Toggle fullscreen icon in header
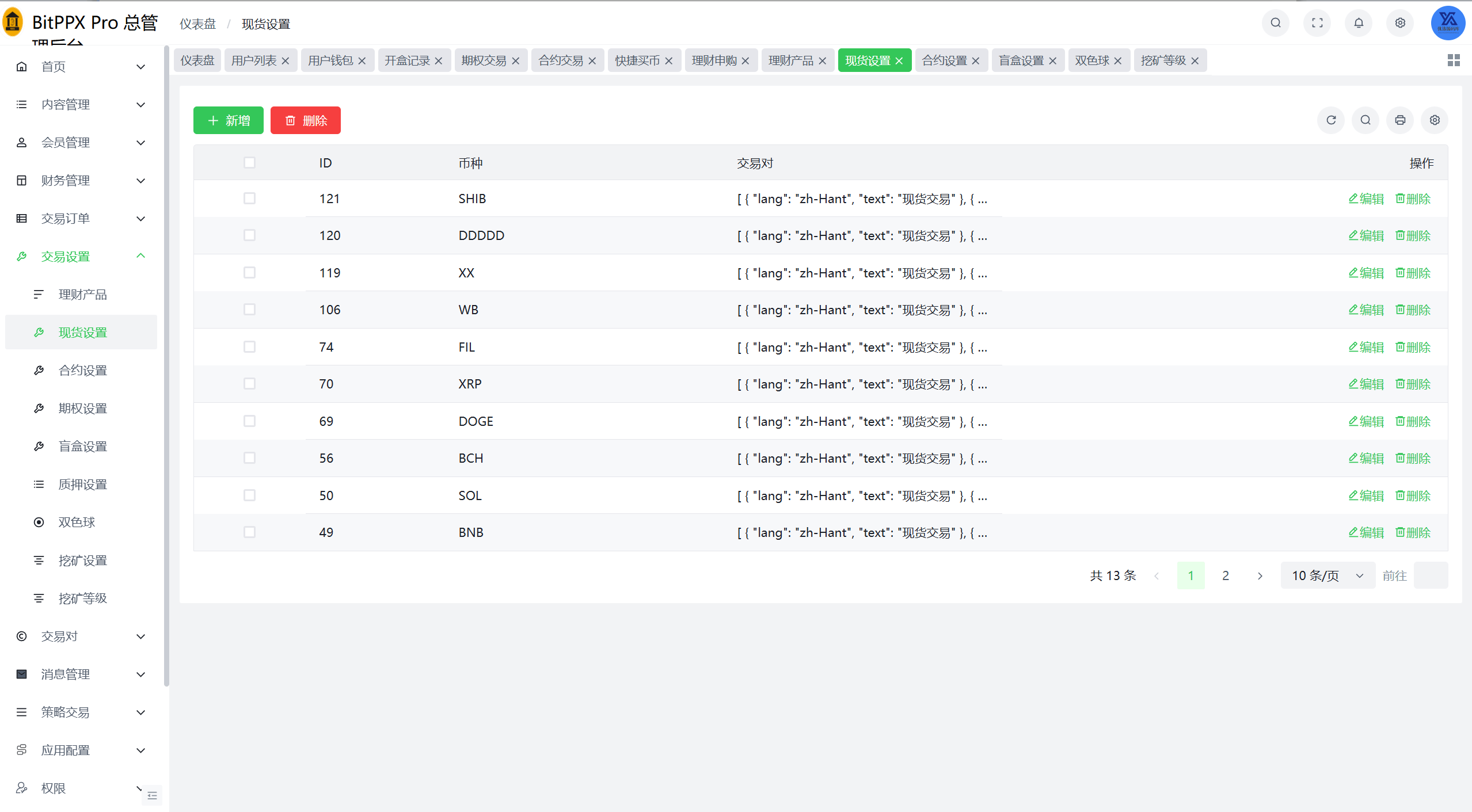Viewport: 1472px width, 812px height. click(x=1317, y=23)
